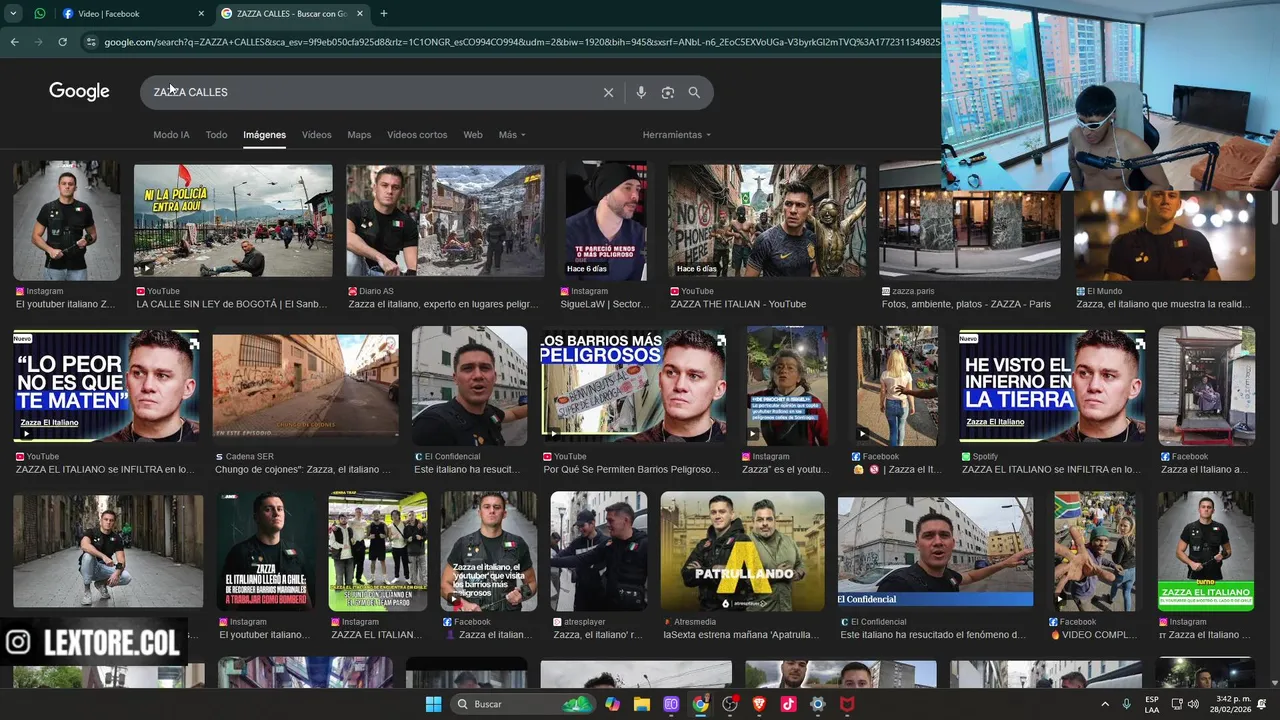
Task: Go back with the browser back arrow
Action: click(14, 42)
